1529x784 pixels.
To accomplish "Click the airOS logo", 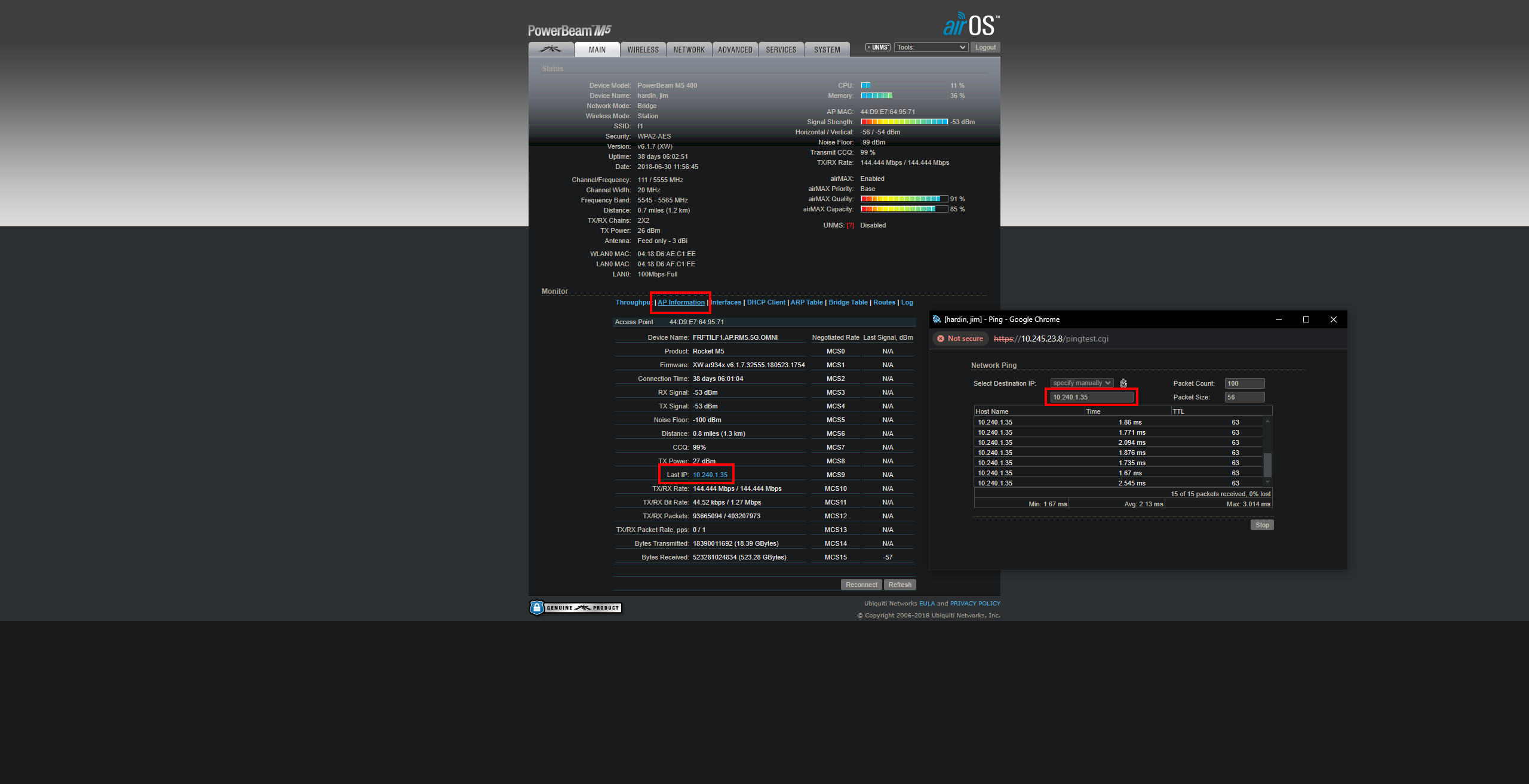I will (971, 26).
